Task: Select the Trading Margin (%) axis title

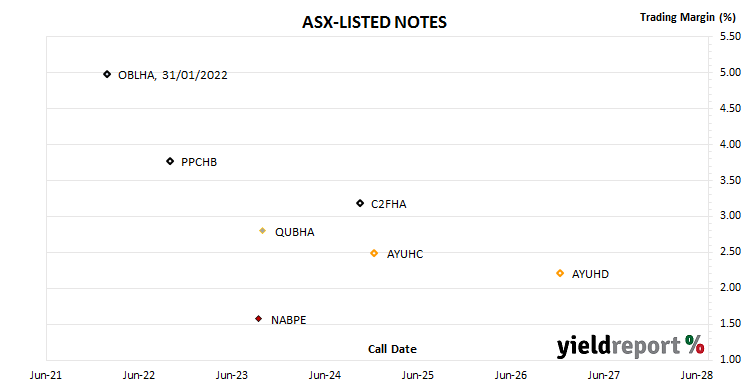Action: 688,17
